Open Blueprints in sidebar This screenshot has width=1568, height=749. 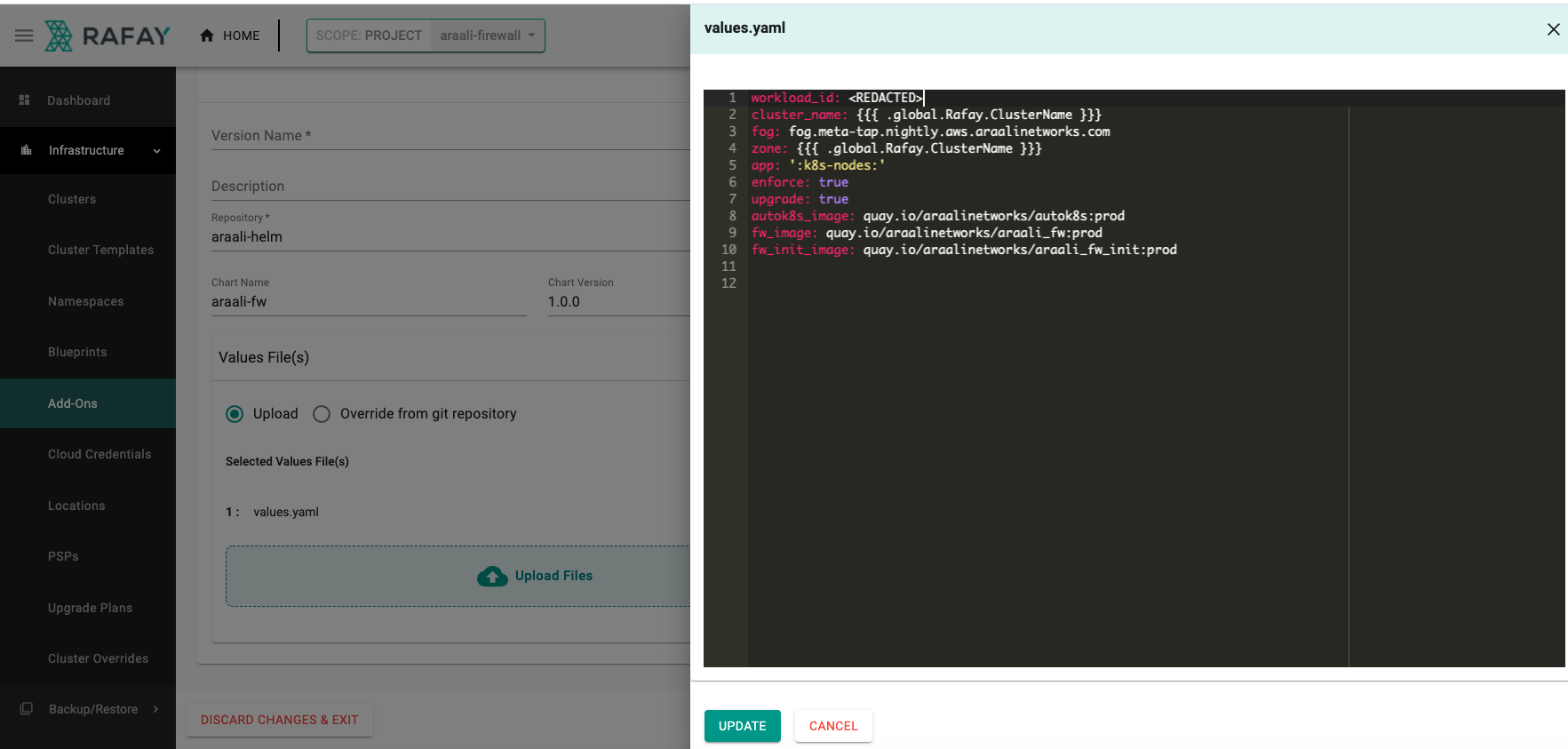[x=77, y=352]
